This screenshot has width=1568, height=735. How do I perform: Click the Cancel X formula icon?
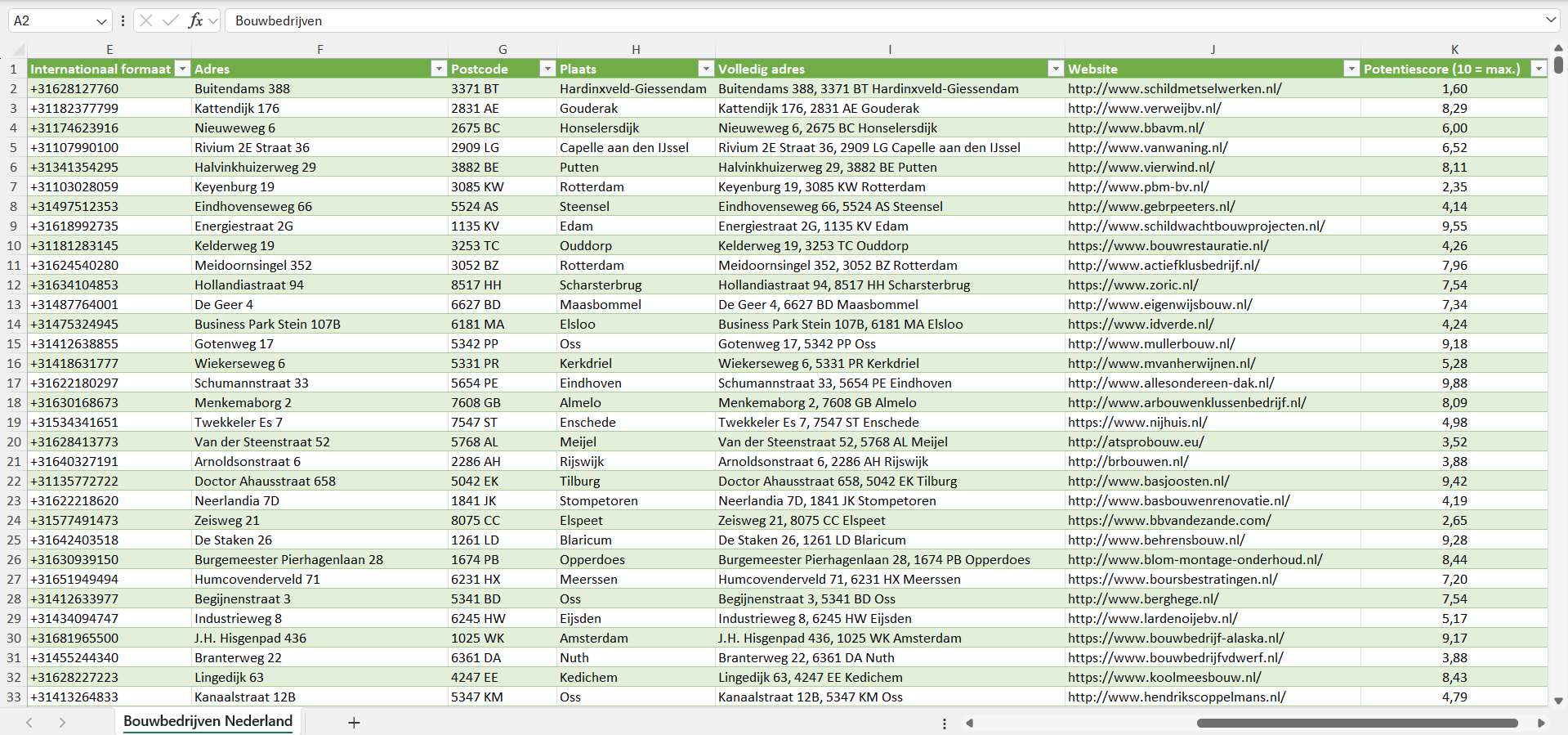click(146, 20)
